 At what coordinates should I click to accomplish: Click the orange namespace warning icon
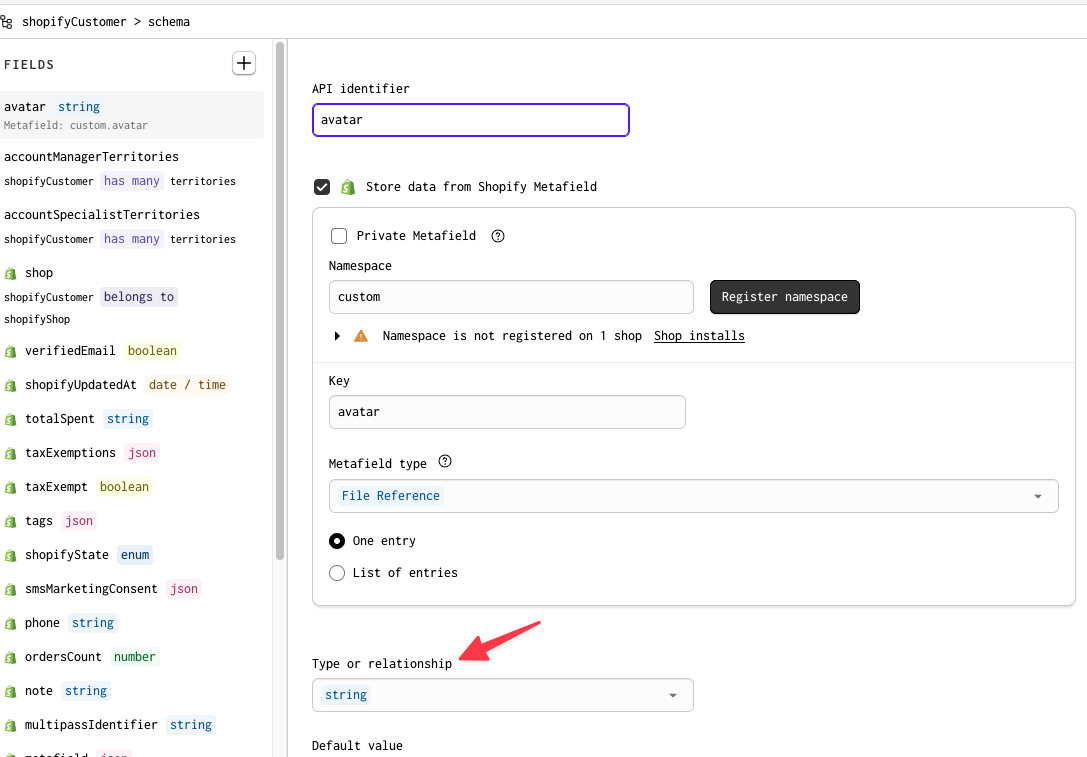[361, 336]
